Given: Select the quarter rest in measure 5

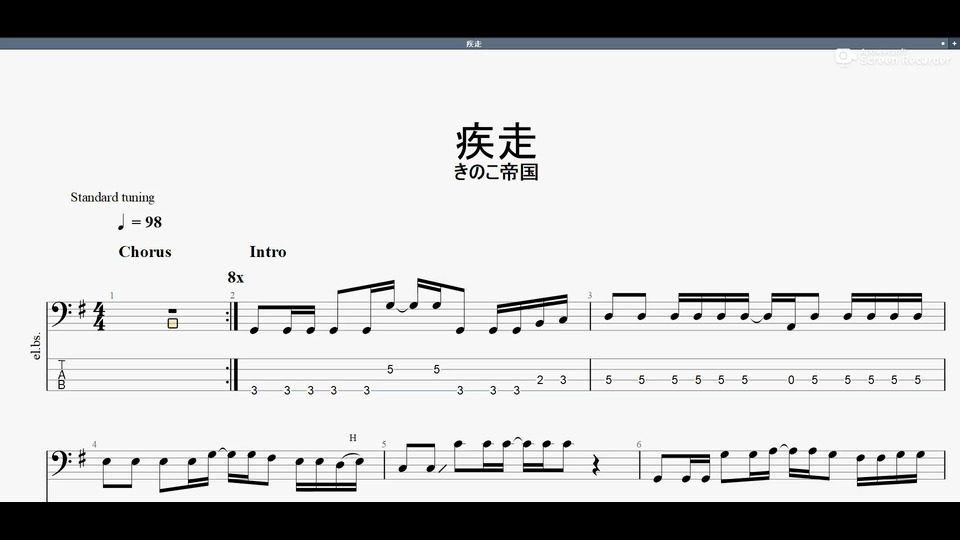Looking at the screenshot, I should coord(595,467).
